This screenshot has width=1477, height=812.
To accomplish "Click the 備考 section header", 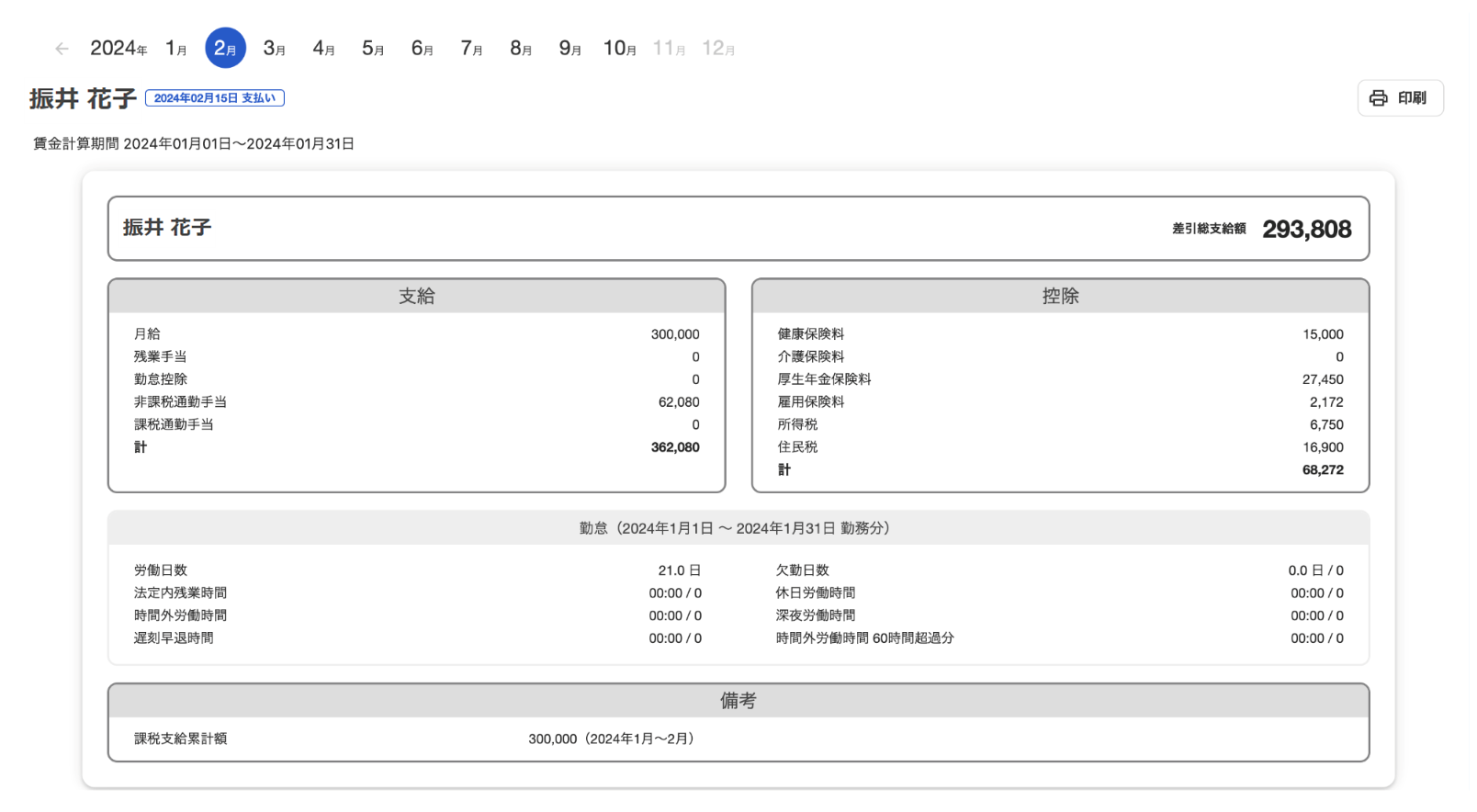I will pyautogui.click(x=738, y=701).
